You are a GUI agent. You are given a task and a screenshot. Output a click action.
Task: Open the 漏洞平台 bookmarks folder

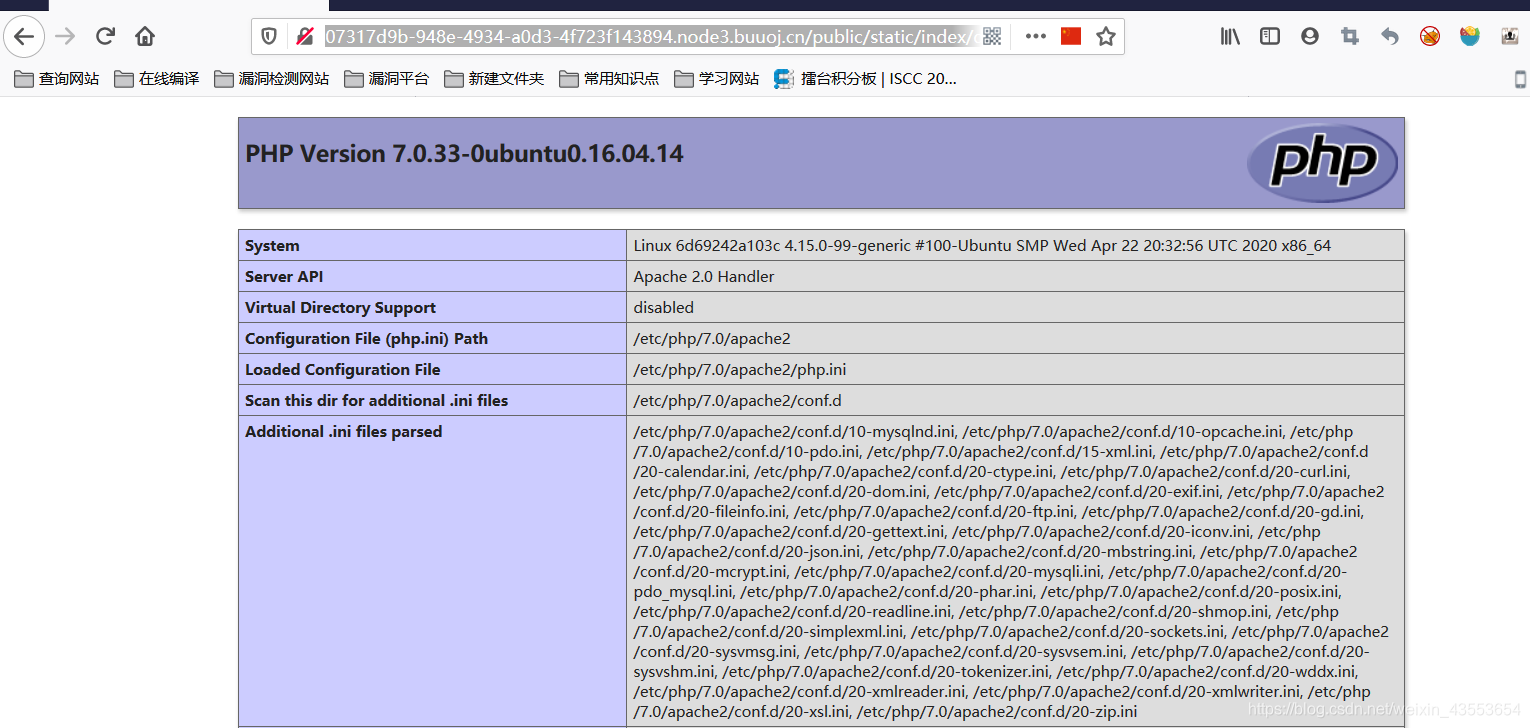(x=387, y=79)
